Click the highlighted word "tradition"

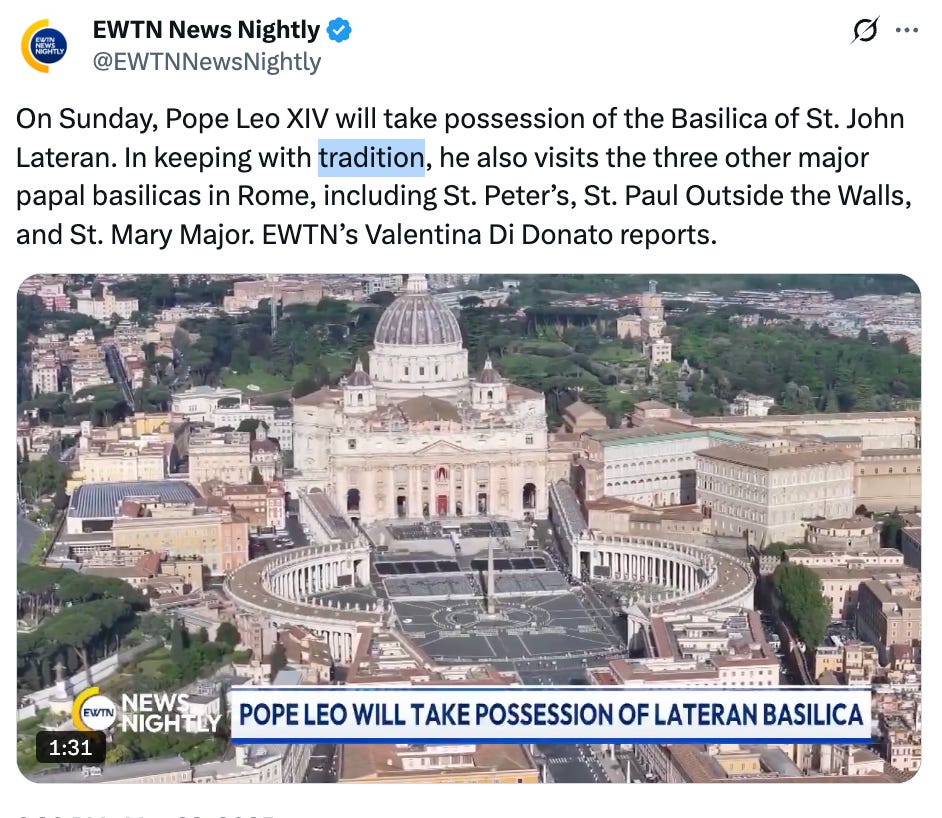pyautogui.click(x=371, y=157)
